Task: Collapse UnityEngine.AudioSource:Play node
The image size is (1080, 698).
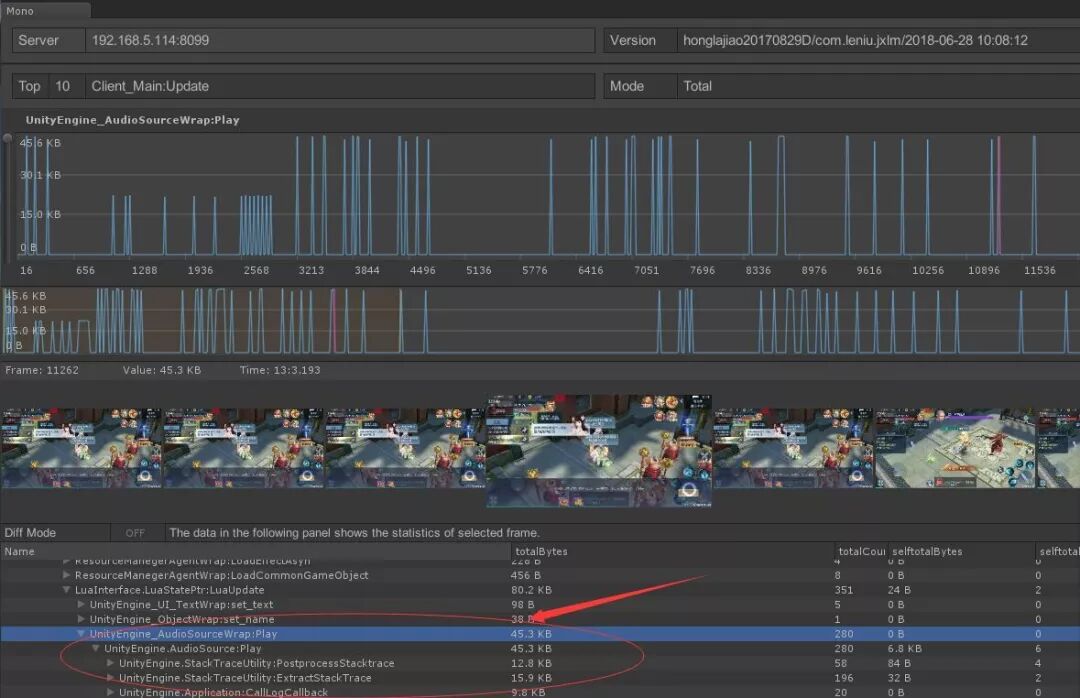Action: [96, 648]
